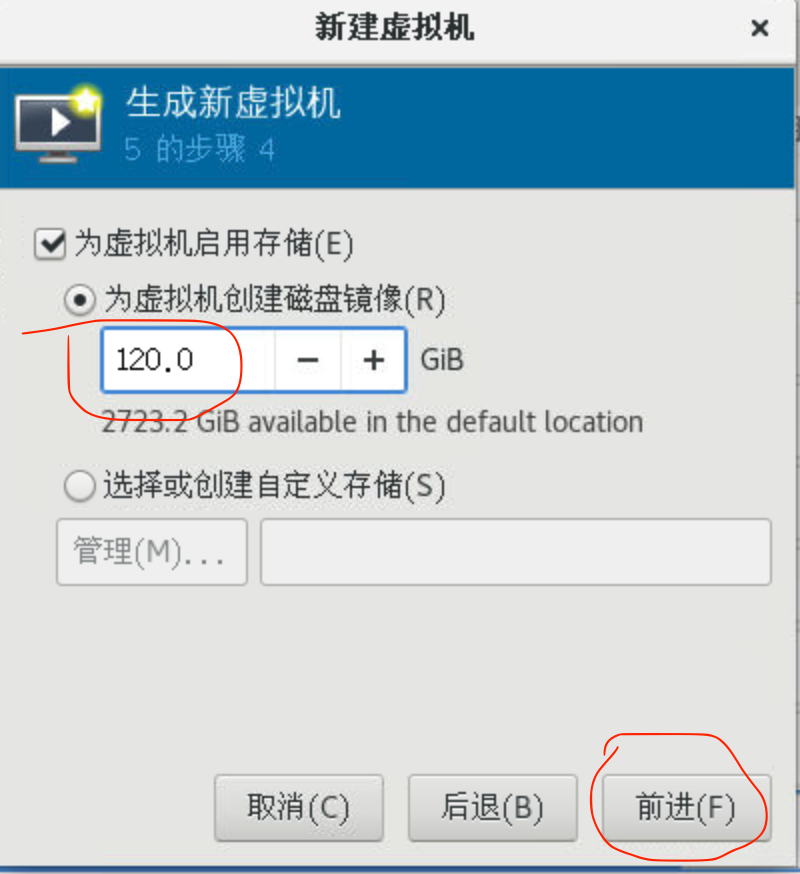Click 取消(C) to cancel
Screen dimensions: 800x874
[x=299, y=808]
